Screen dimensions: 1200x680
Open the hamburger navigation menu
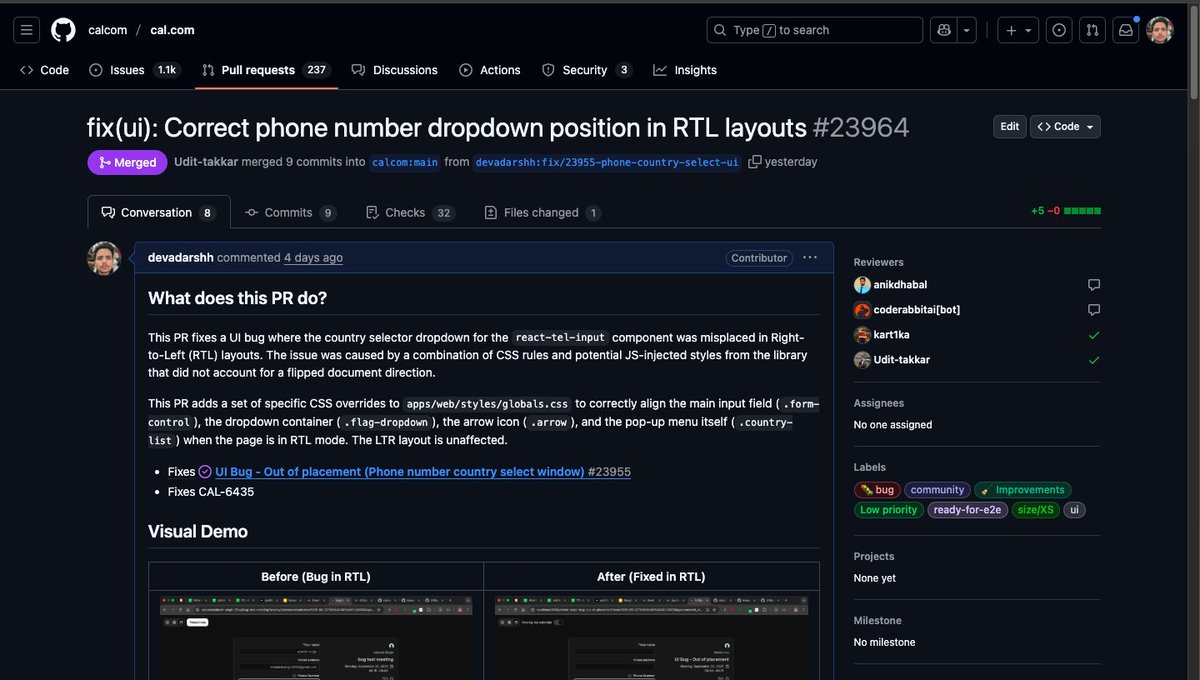point(27,30)
